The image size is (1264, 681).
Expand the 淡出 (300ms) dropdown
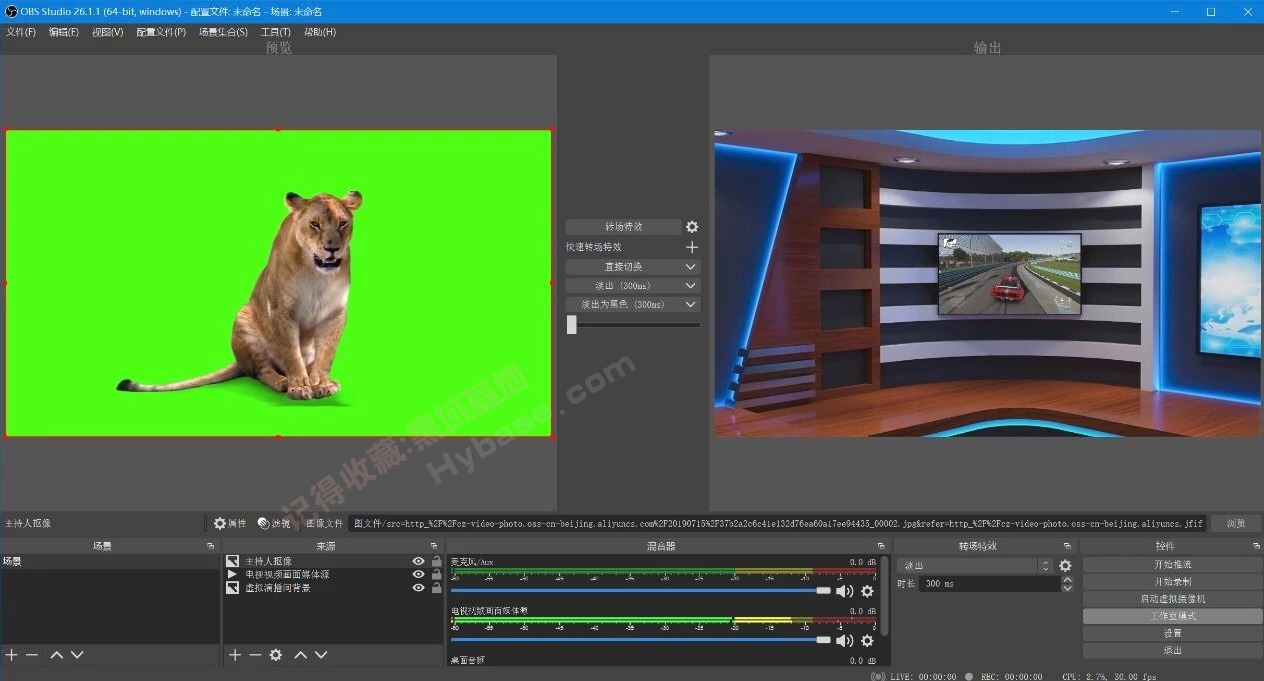[632, 285]
